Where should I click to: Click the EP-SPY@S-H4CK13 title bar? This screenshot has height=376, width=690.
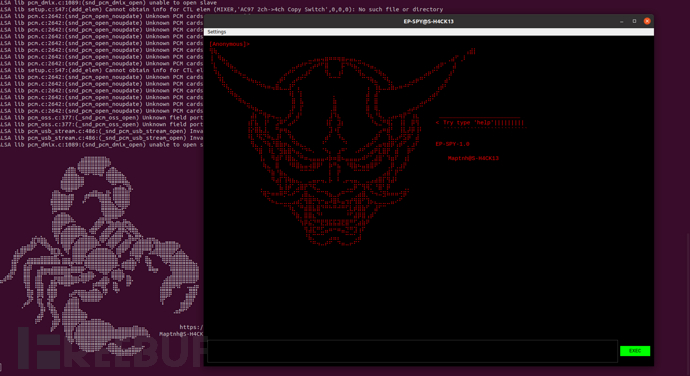tap(429, 21)
